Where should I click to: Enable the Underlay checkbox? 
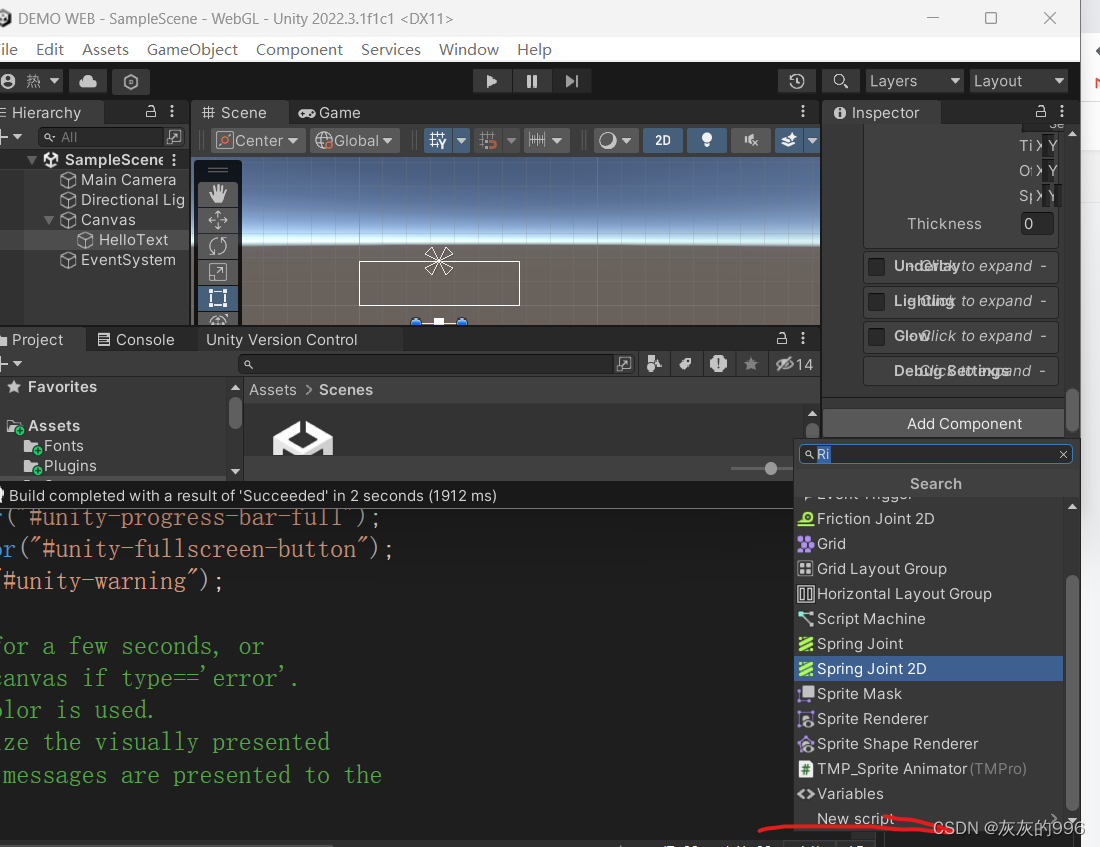(x=876, y=267)
